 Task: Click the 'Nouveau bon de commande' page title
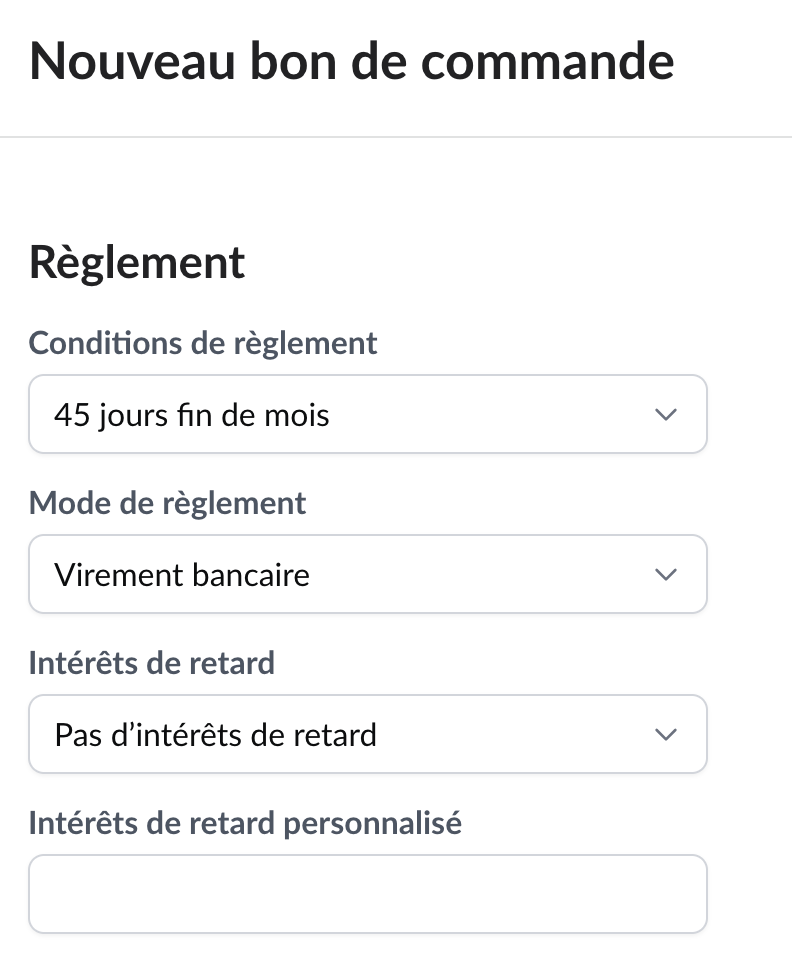[x=352, y=60]
